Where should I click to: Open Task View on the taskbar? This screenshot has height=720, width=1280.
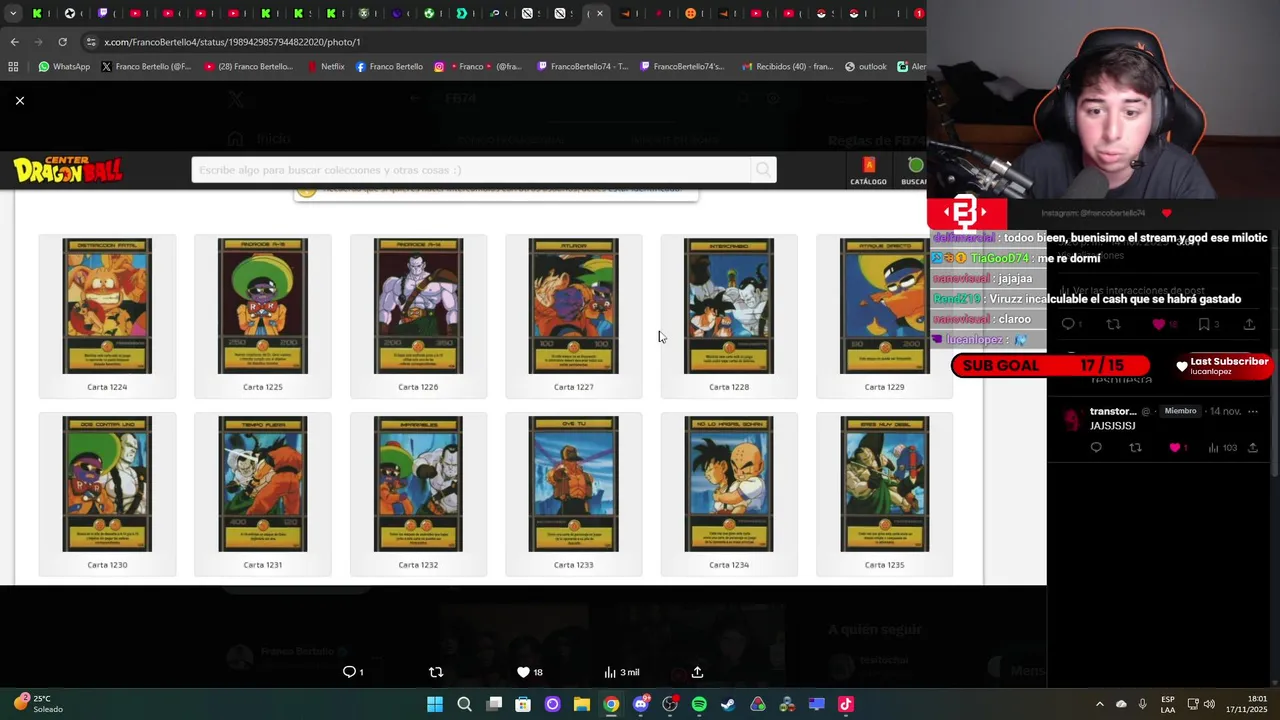[x=494, y=704]
